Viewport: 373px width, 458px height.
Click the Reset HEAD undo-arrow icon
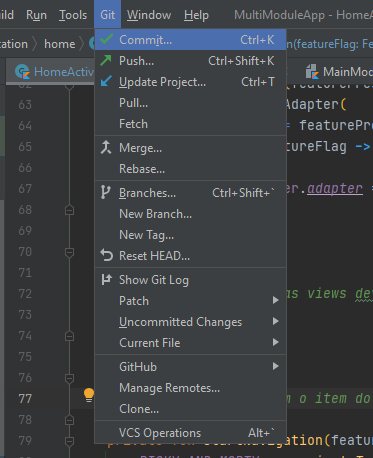click(107, 256)
